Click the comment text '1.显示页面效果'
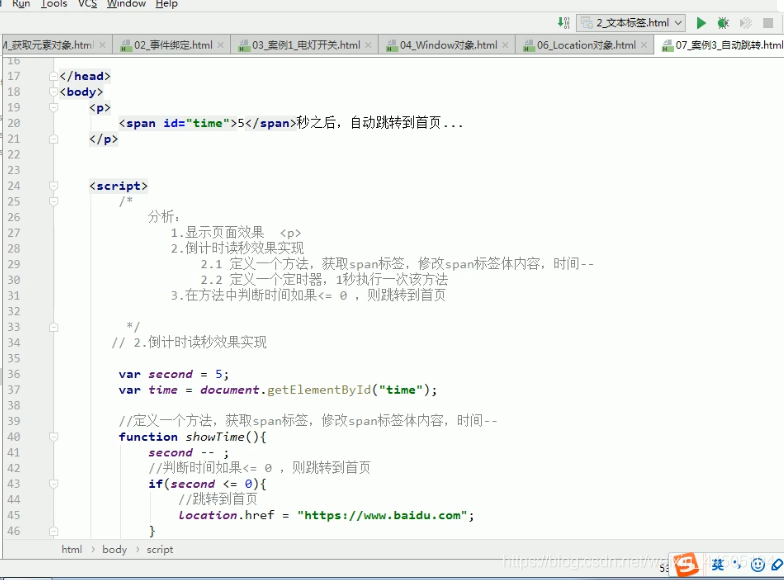The image size is (784, 580). click(x=217, y=232)
